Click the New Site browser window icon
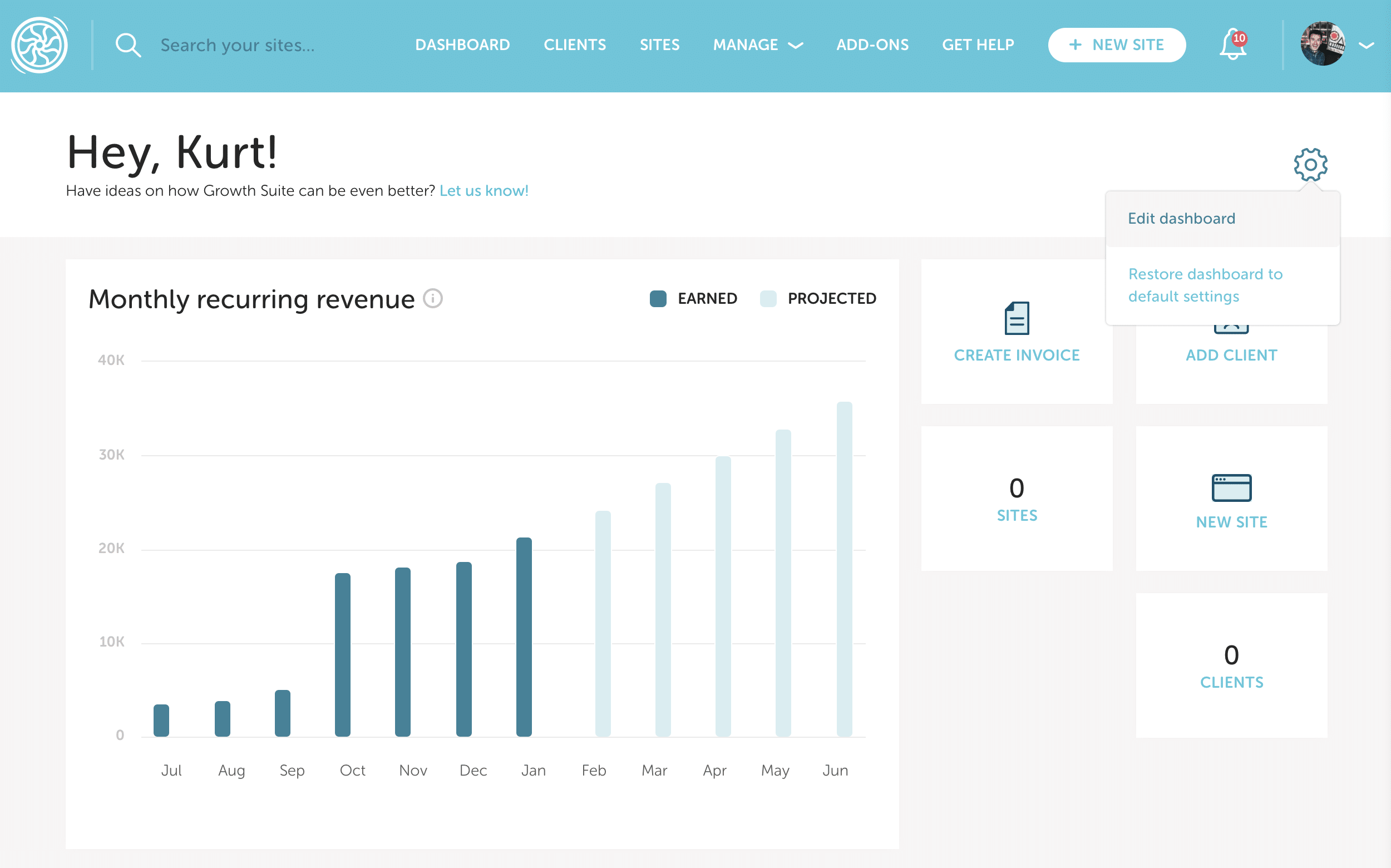Viewport: 1391px width, 868px height. (x=1231, y=487)
